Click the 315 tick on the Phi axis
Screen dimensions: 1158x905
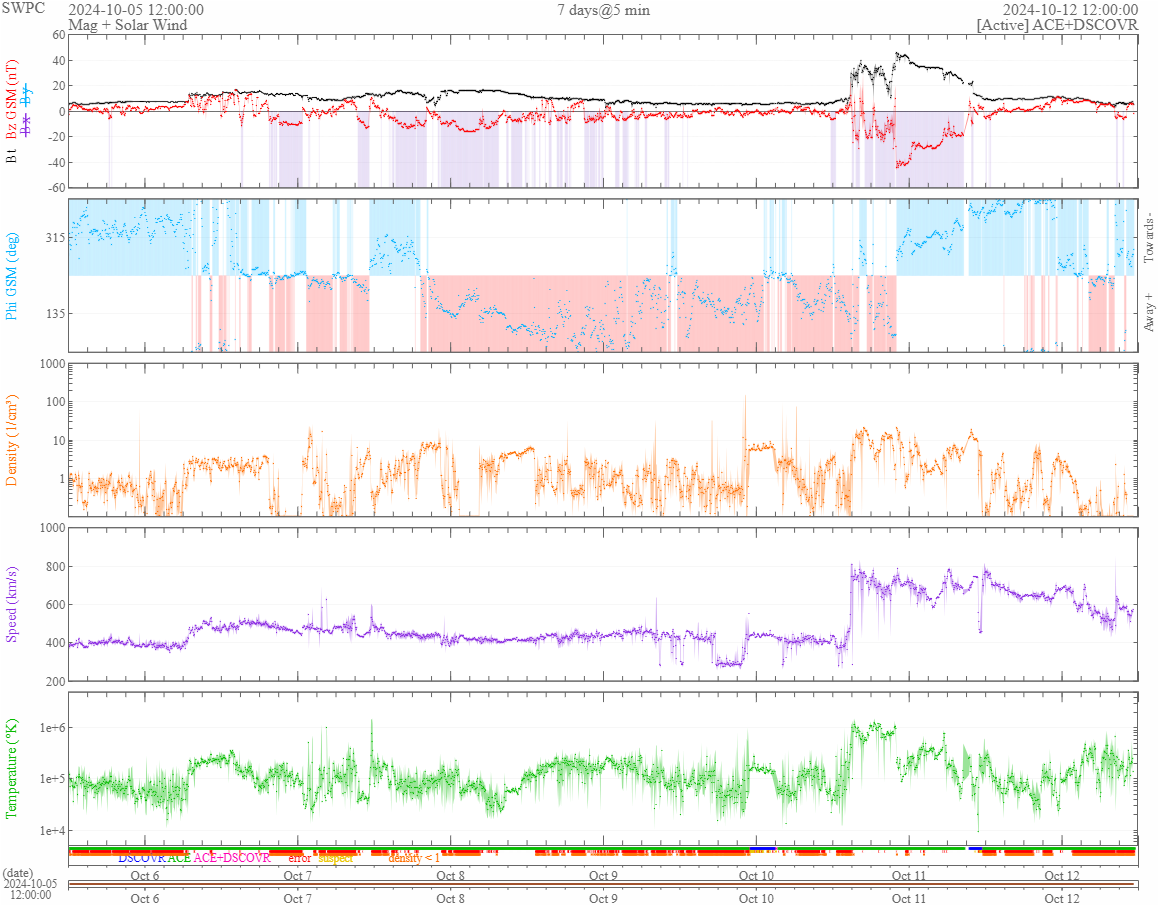(55, 237)
